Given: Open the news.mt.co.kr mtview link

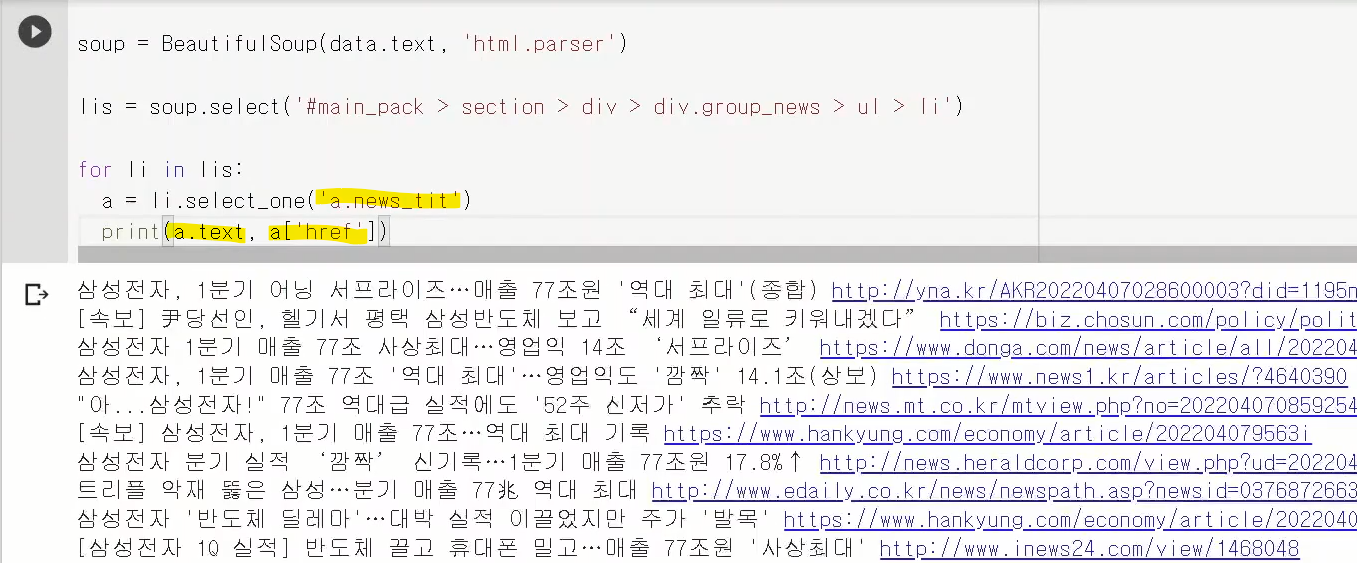Looking at the screenshot, I should pos(1058,405).
